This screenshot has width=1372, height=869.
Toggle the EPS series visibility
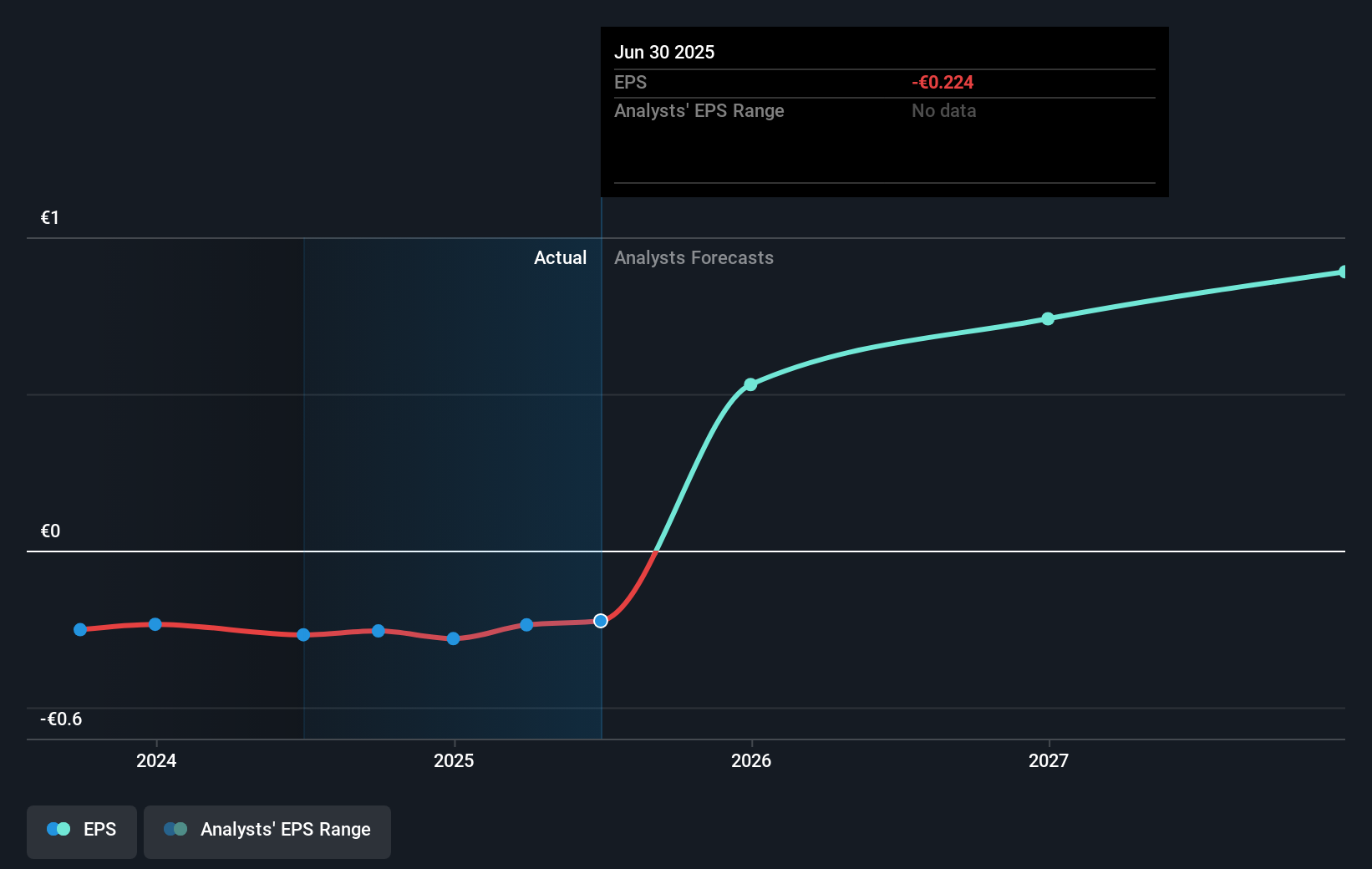pos(81,831)
